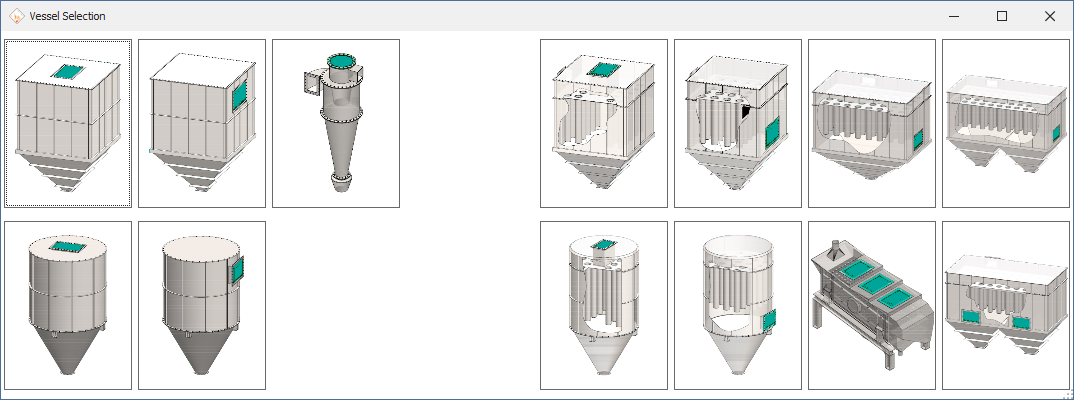Click the left teal inlet on the double-hopper vessel
Screen dimensions: 1074x400
coord(970,318)
